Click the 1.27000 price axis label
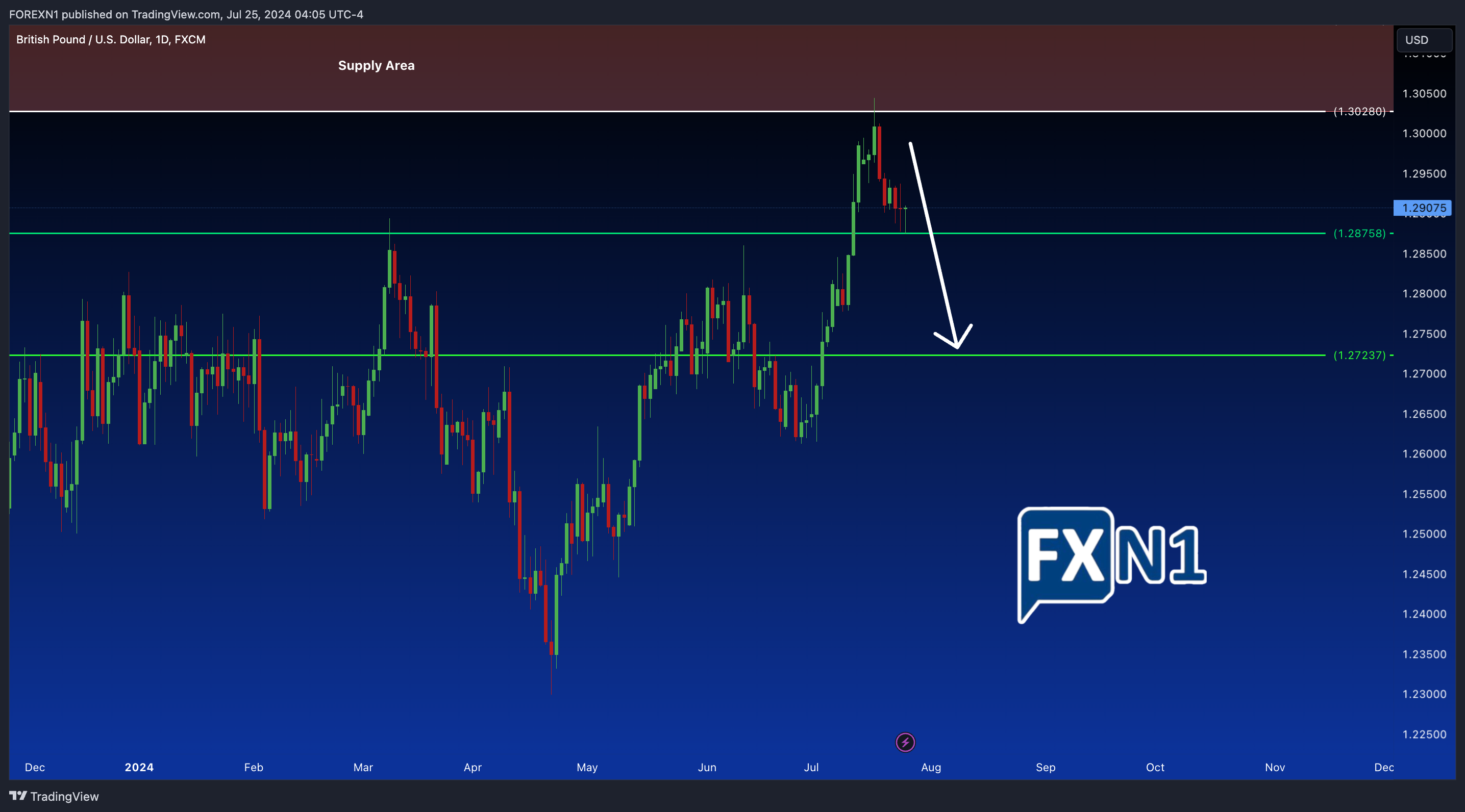 point(1424,373)
